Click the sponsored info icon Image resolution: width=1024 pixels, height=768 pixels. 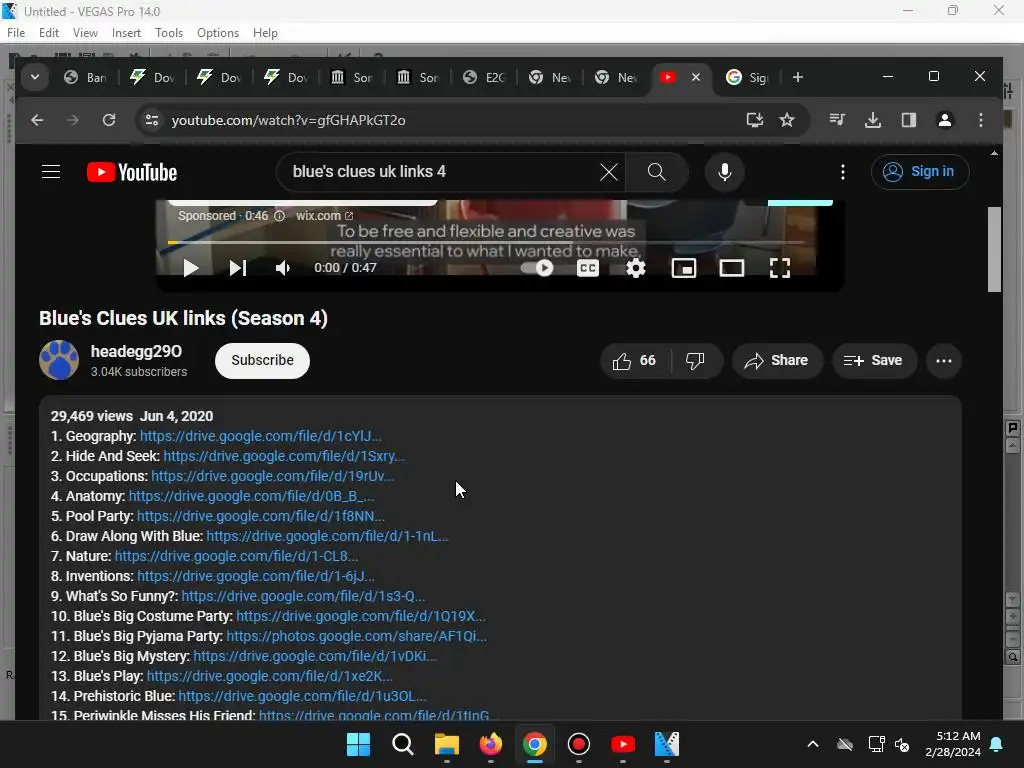click(280, 216)
